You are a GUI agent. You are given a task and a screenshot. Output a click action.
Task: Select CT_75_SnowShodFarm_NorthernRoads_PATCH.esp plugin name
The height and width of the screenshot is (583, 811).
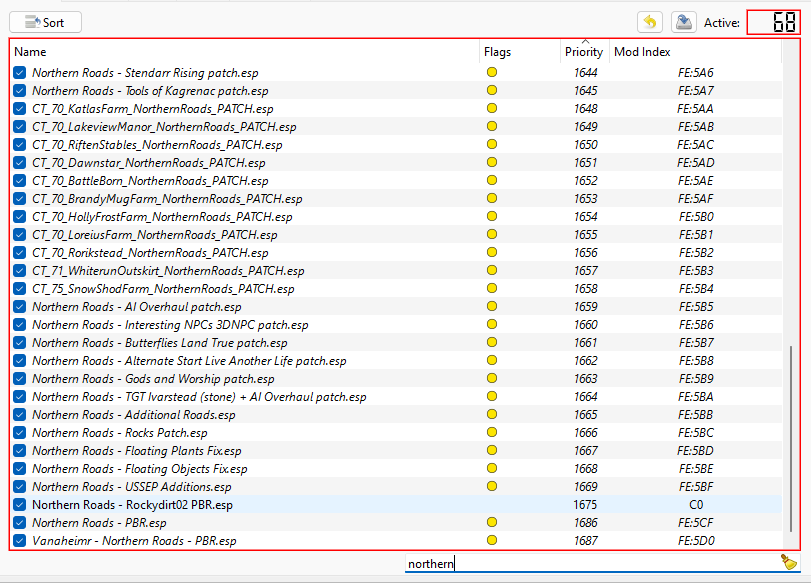[x=163, y=289]
